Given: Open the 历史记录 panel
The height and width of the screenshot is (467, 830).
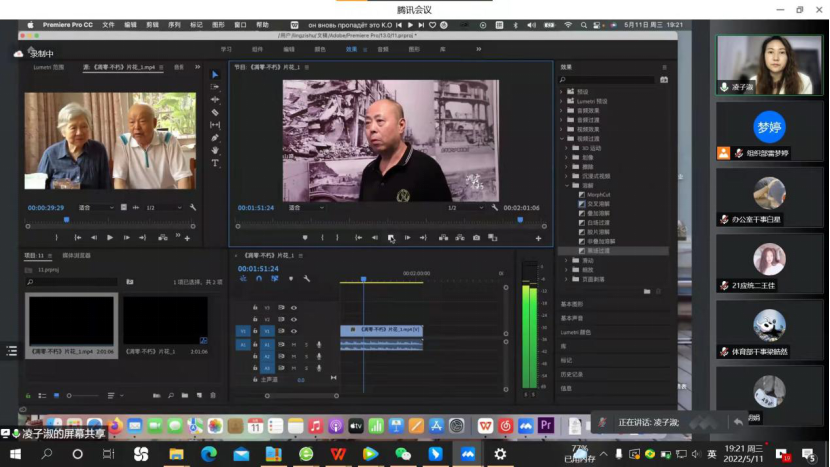Looking at the screenshot, I should click(572, 374).
